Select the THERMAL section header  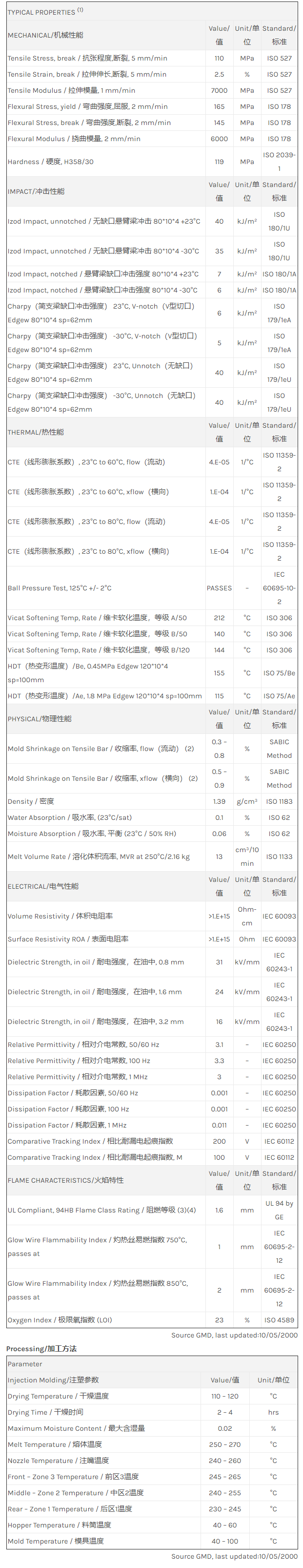click(35, 432)
